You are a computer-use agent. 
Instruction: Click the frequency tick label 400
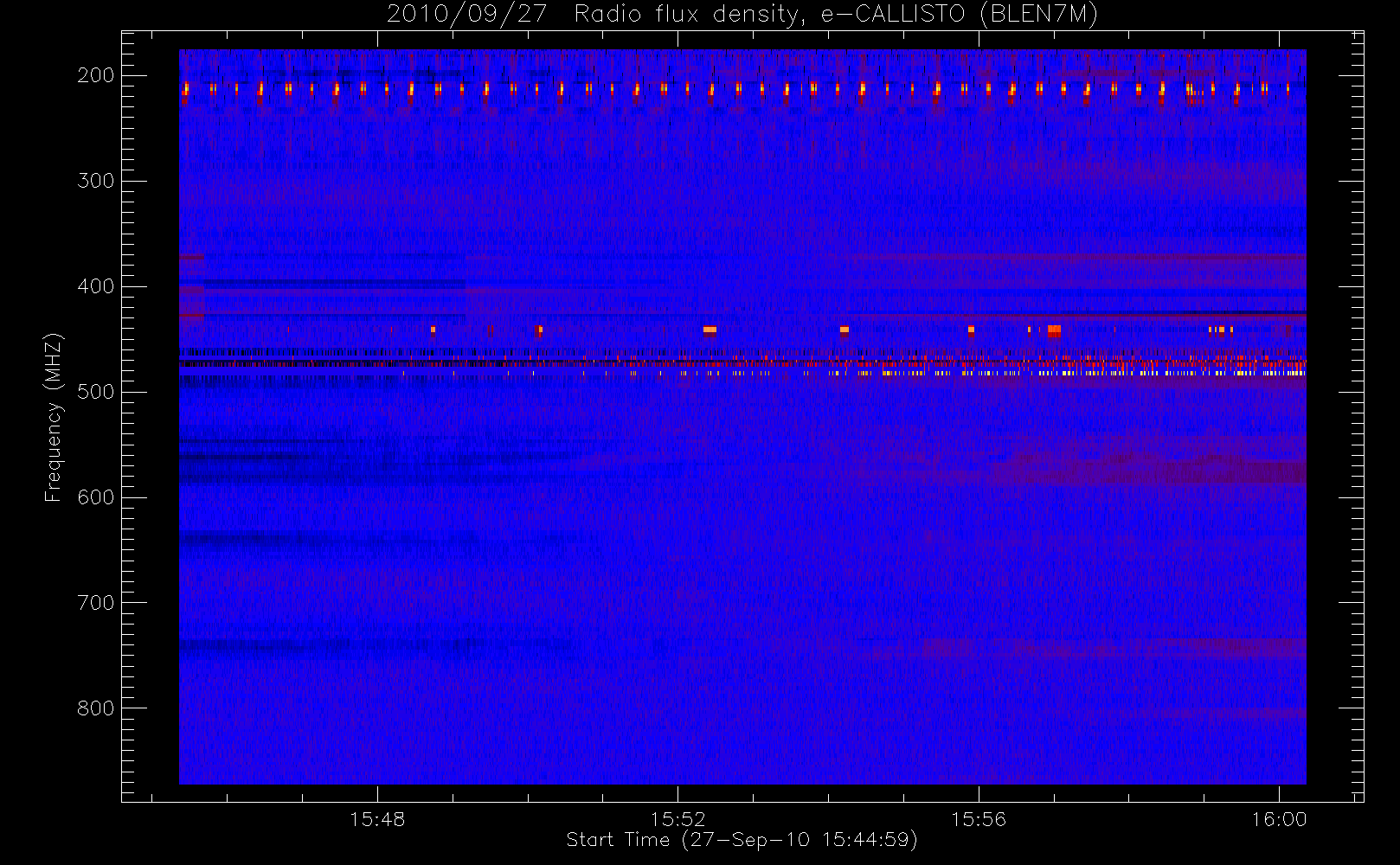pyautogui.click(x=95, y=286)
